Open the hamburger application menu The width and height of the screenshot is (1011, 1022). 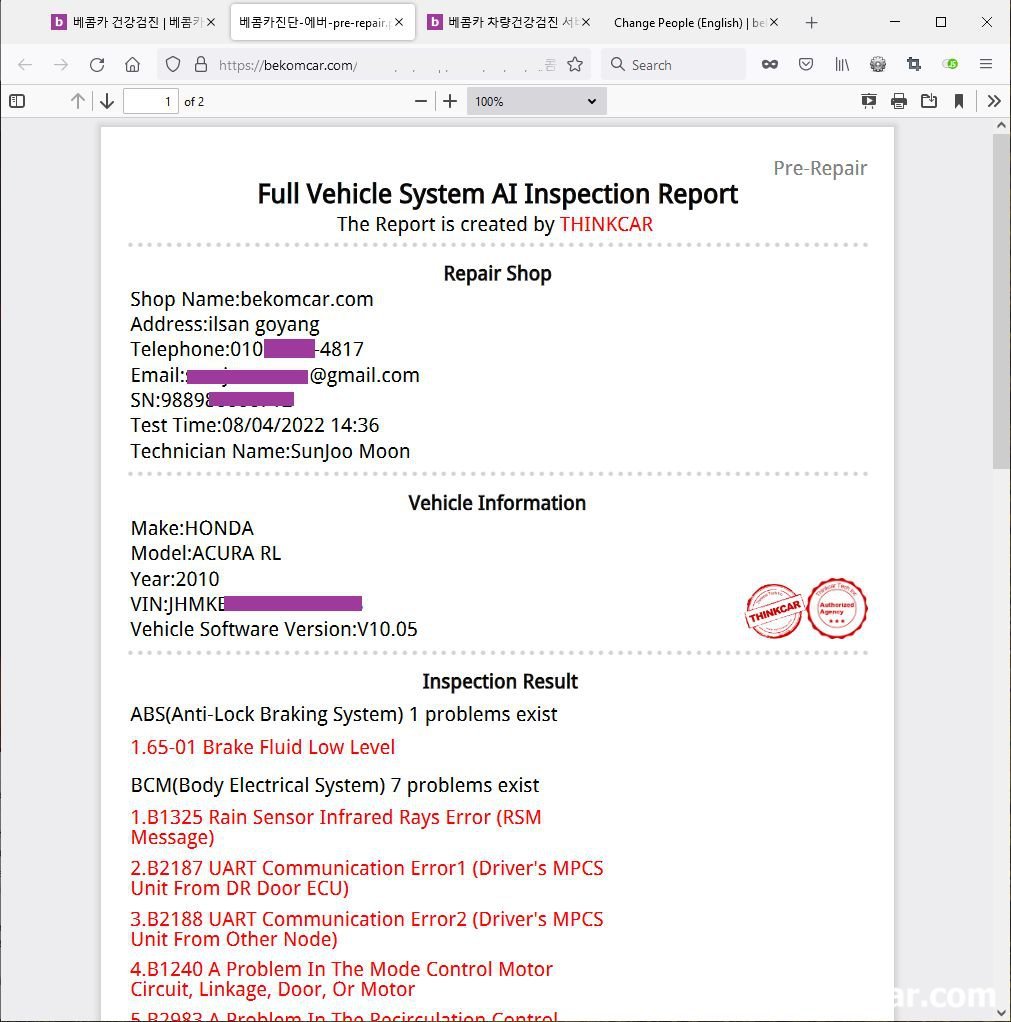(986, 64)
